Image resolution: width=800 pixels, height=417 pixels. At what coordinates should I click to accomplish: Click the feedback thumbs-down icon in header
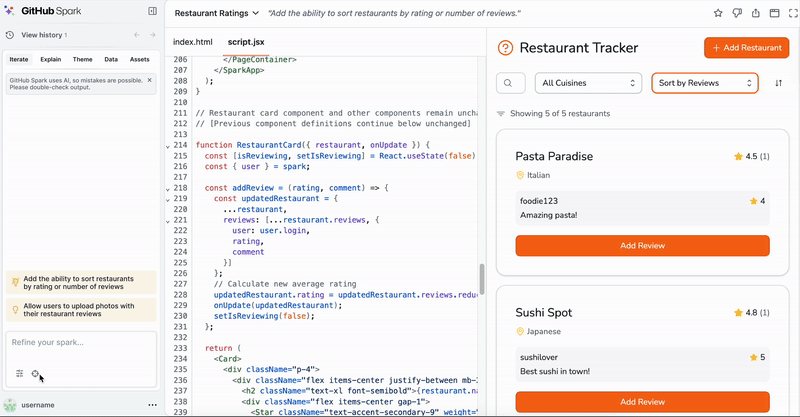click(x=737, y=13)
